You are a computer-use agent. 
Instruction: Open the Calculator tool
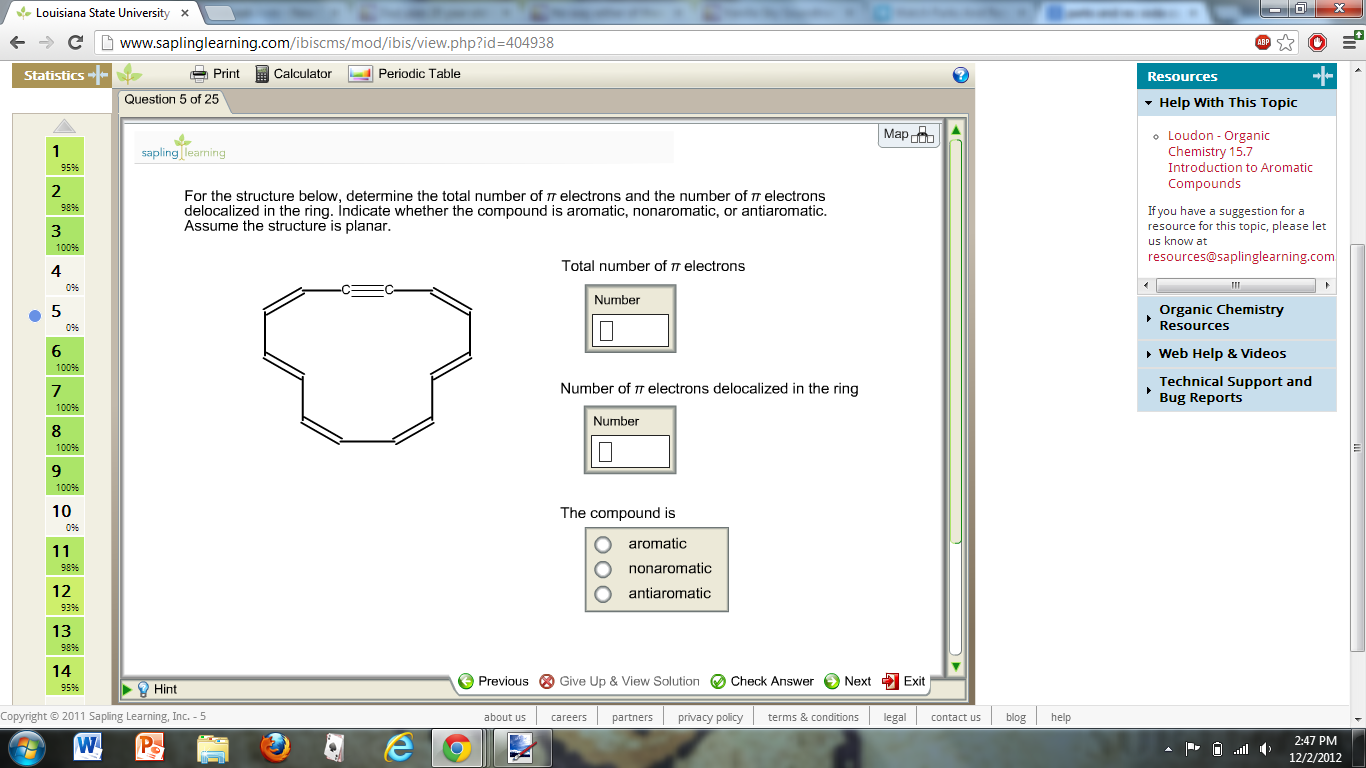pyautogui.click(x=293, y=74)
